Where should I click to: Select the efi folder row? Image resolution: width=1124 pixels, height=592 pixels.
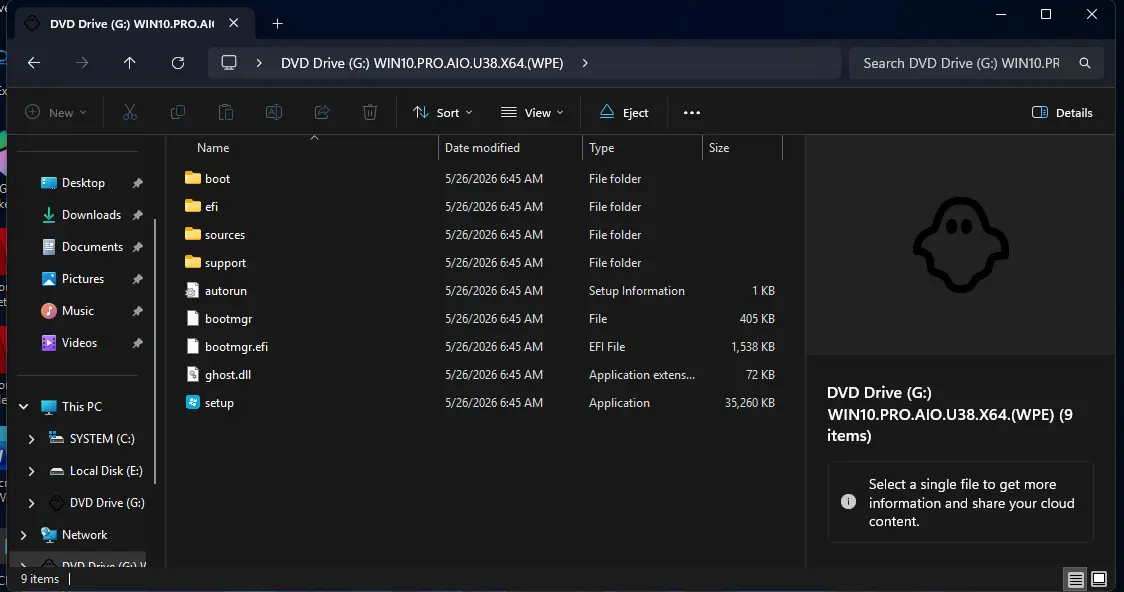[480, 206]
